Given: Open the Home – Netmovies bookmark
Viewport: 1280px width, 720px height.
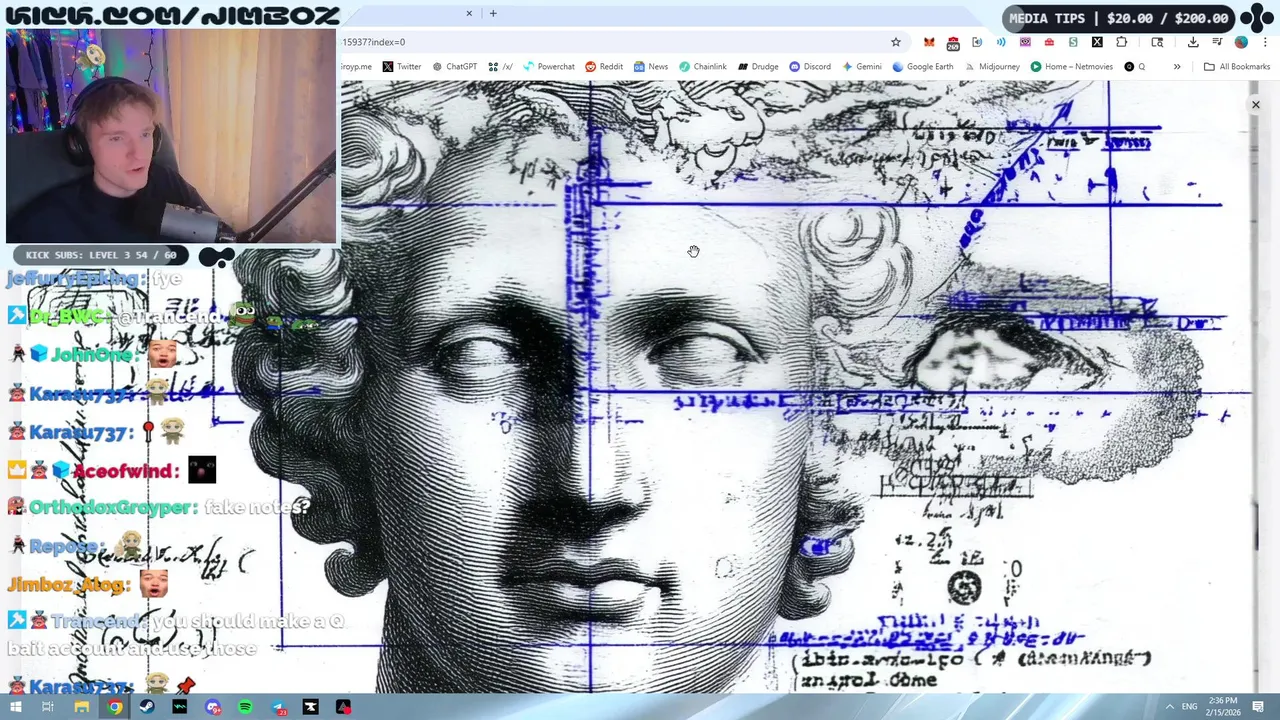Looking at the screenshot, I should coord(1071,67).
